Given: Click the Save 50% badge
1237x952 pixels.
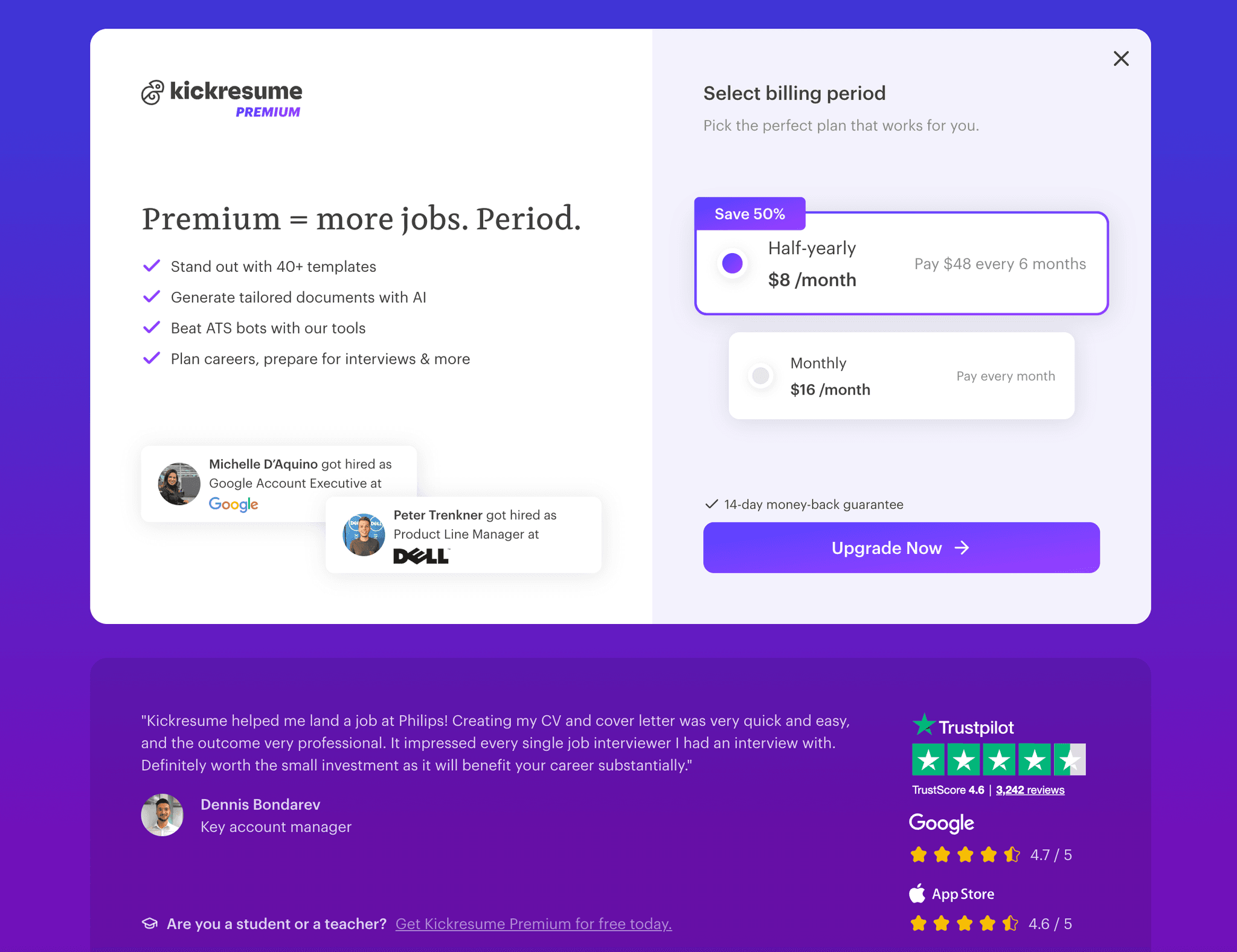Looking at the screenshot, I should 749,213.
